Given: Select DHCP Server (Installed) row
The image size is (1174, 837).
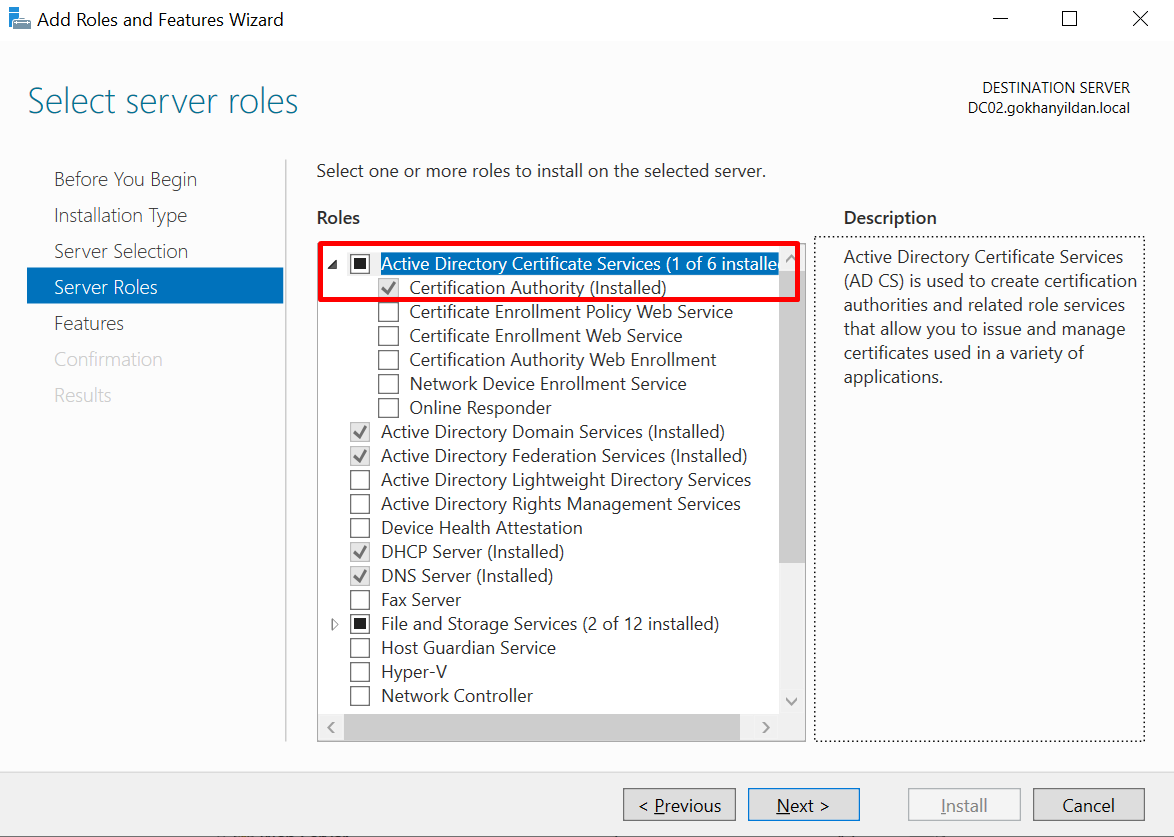Looking at the screenshot, I should [472, 552].
